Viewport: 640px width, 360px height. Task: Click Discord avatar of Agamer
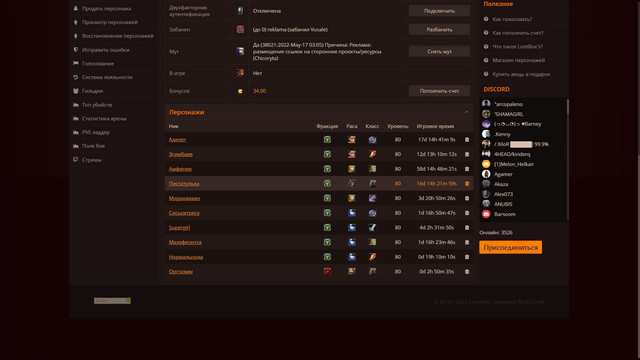pos(486,174)
